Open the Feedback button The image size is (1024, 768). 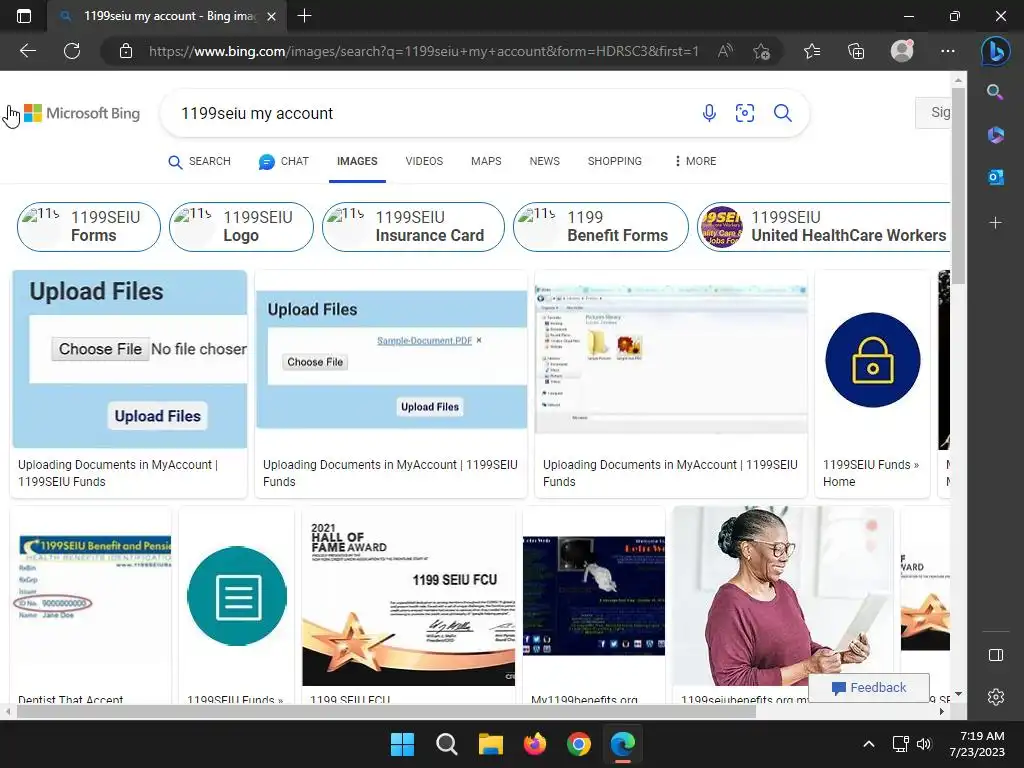(869, 687)
